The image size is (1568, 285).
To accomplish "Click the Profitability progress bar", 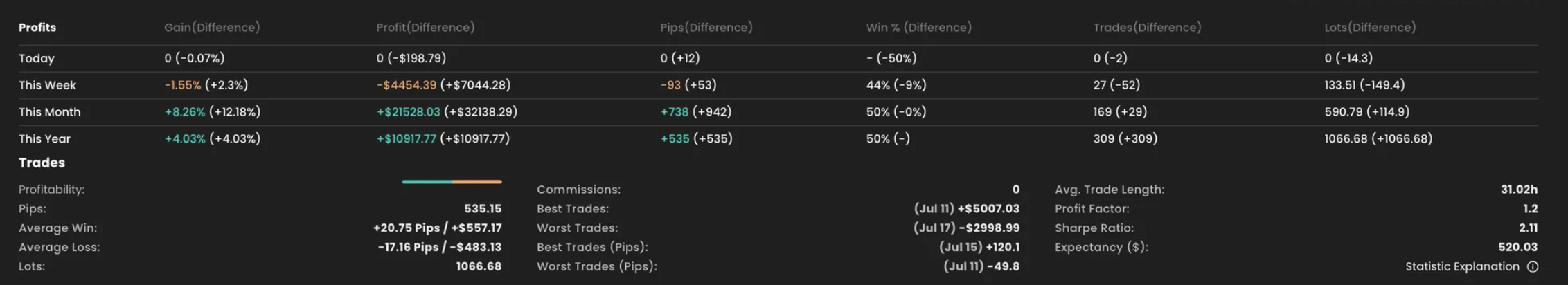I will (x=452, y=182).
